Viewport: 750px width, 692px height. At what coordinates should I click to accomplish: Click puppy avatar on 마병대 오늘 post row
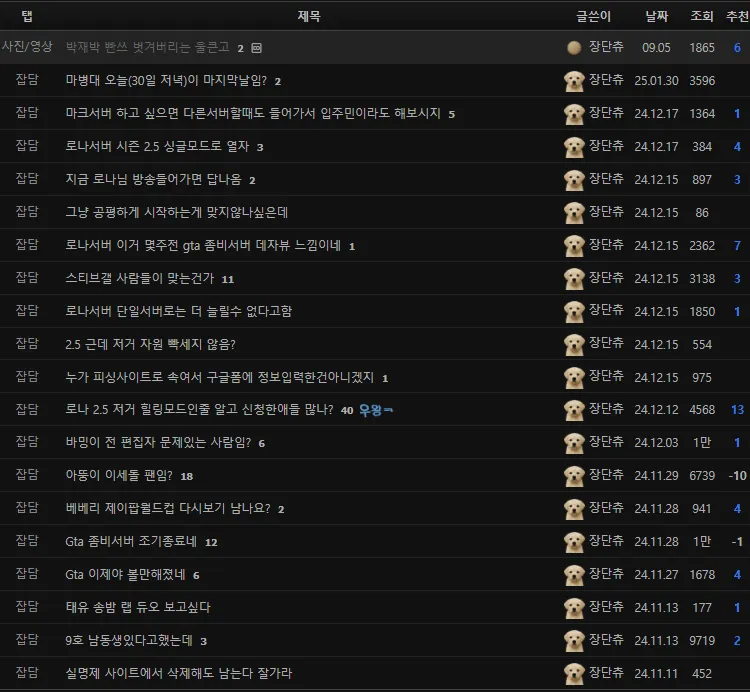574,81
